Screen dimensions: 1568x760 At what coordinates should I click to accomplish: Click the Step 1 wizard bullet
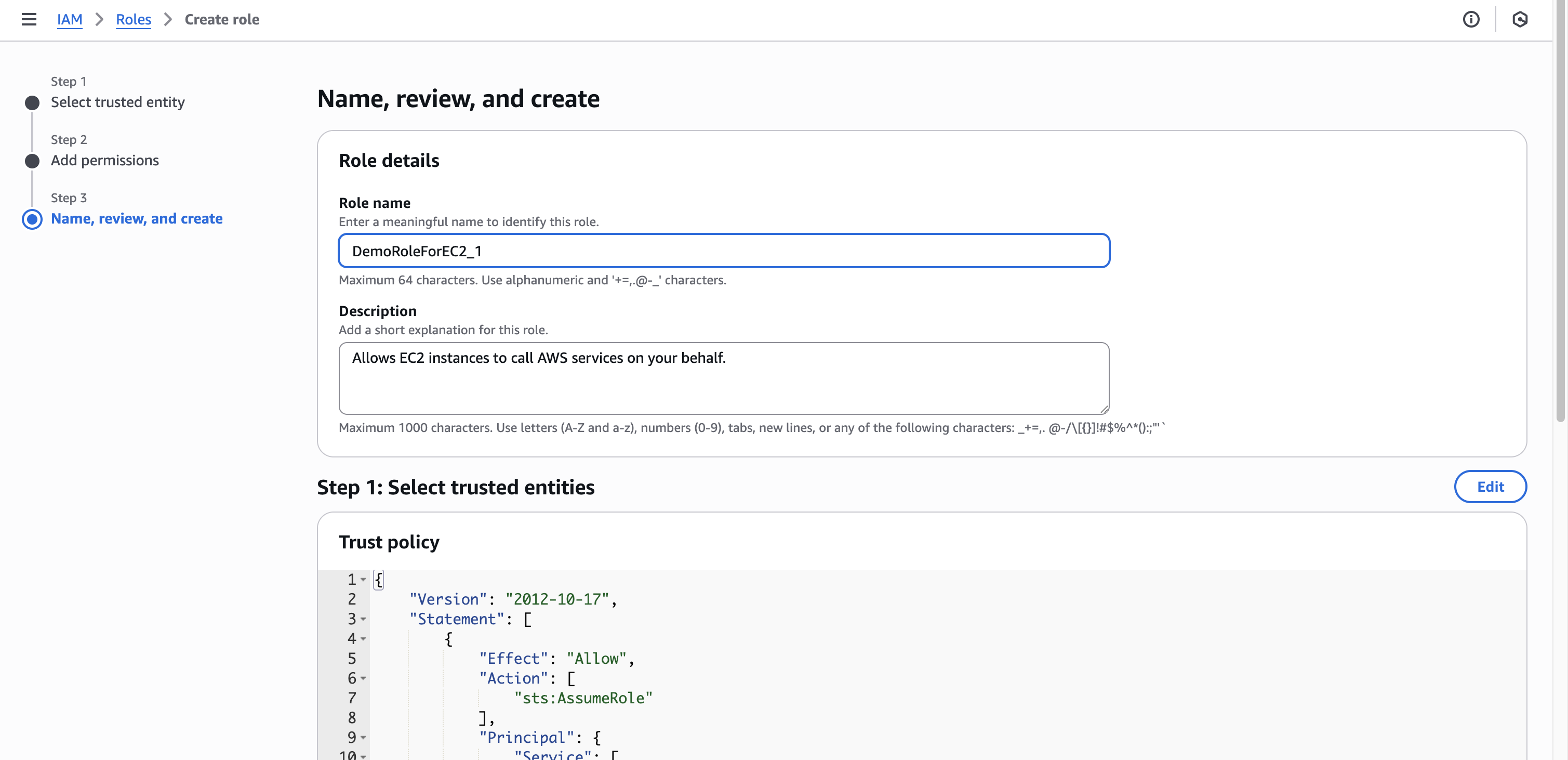[32, 103]
